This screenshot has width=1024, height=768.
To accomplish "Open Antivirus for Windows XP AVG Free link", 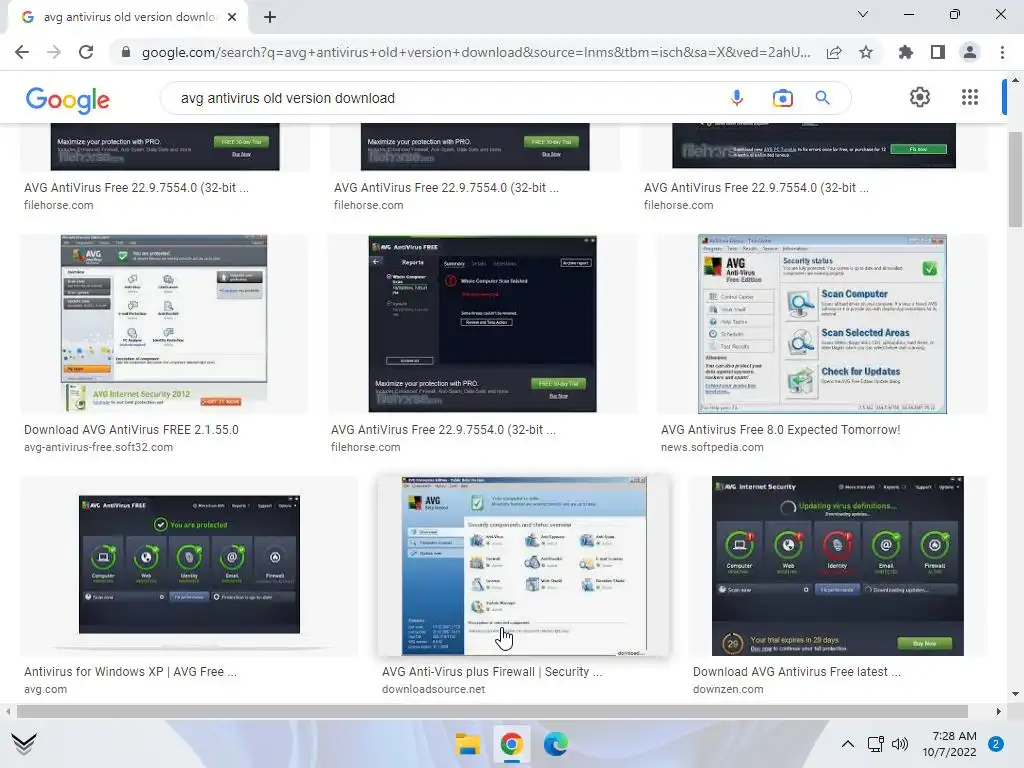I will tap(131, 671).
